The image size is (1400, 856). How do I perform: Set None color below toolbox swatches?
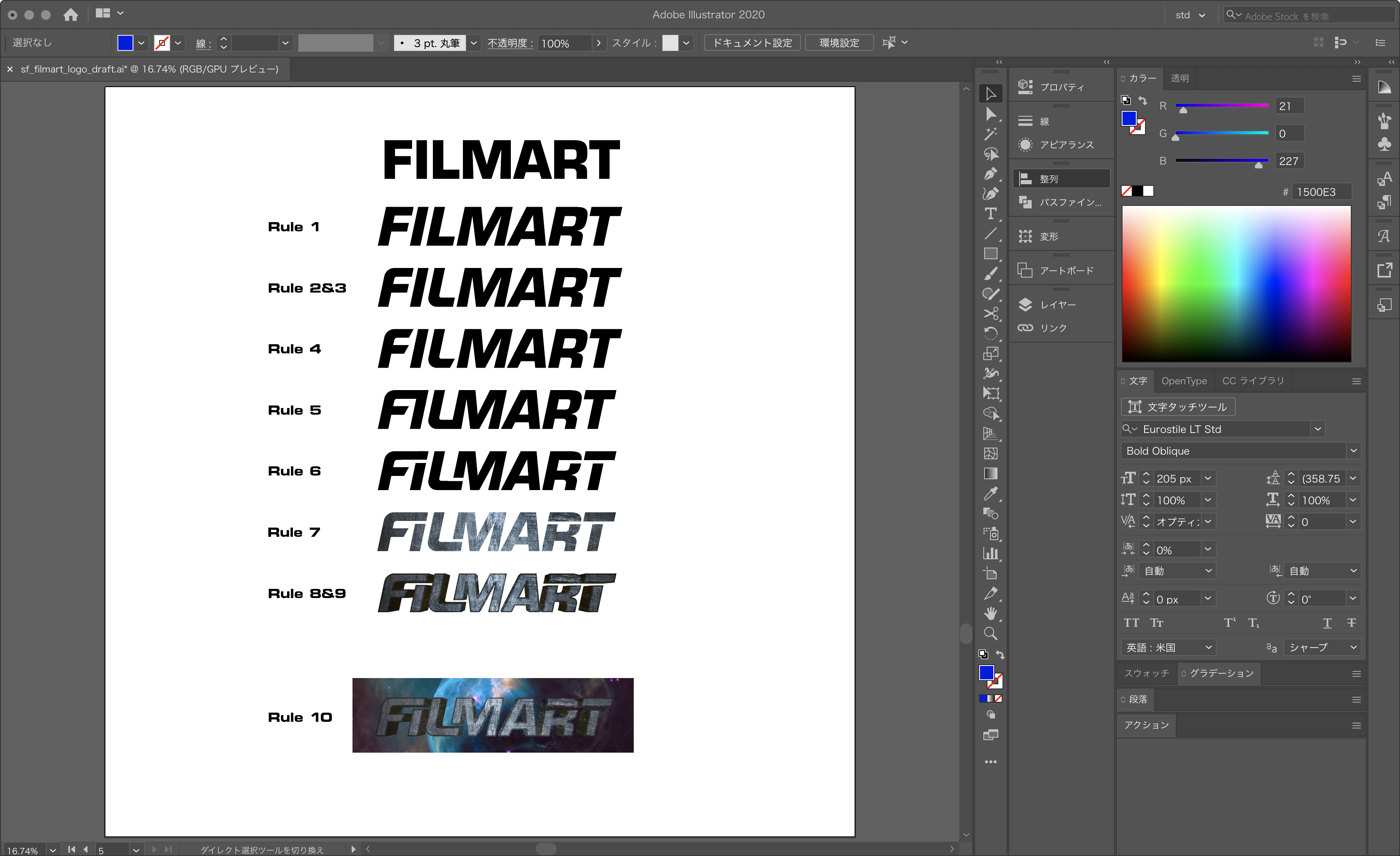pos(998,698)
